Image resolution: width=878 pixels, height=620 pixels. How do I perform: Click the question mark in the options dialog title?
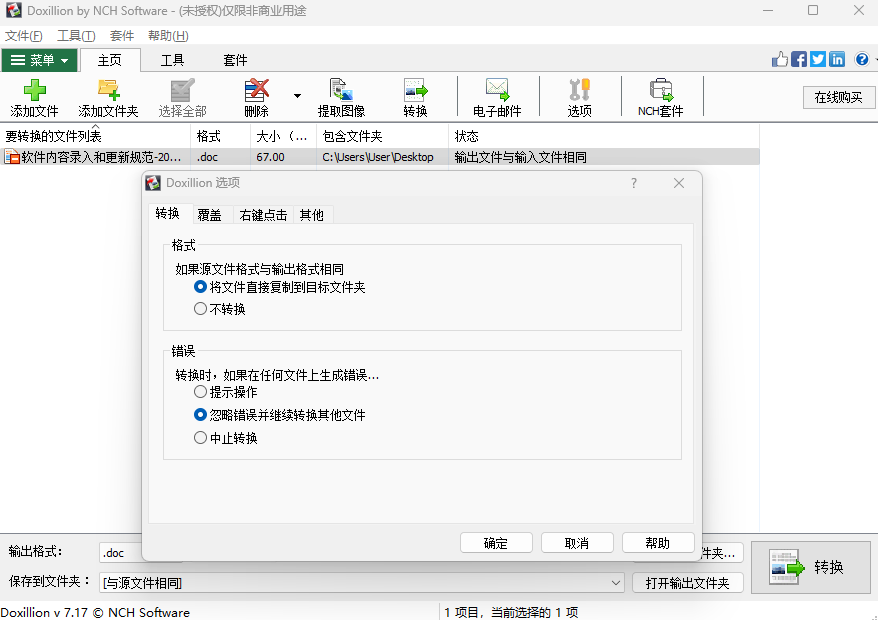[x=634, y=183]
